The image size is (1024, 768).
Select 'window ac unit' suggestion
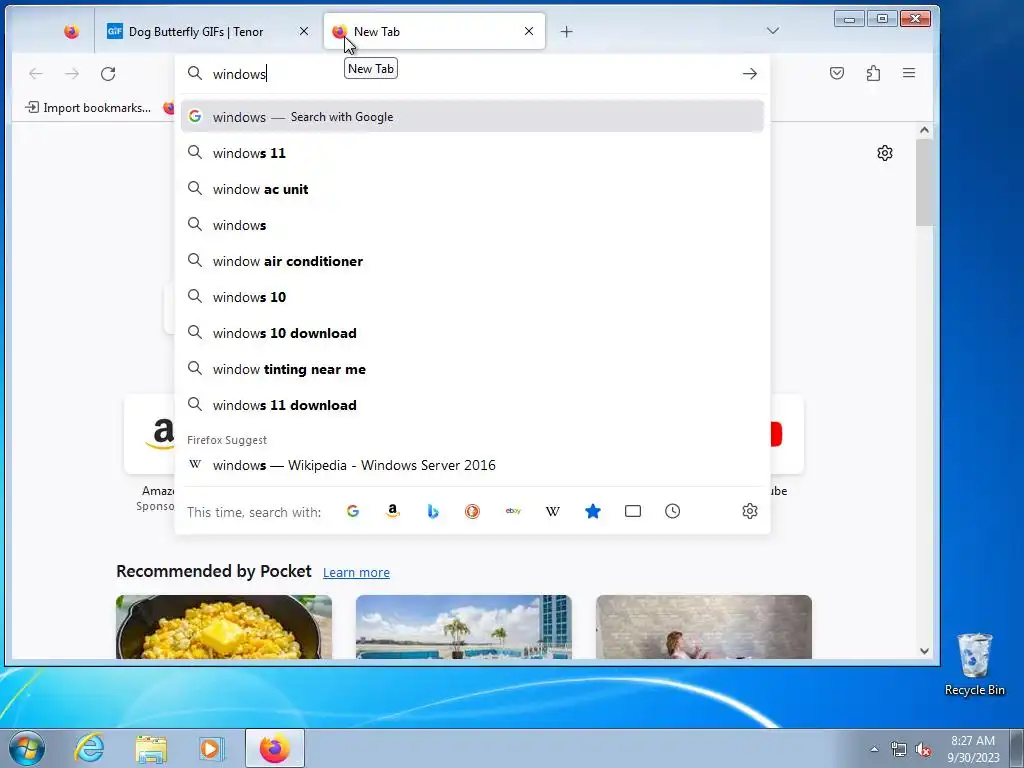tap(472, 189)
